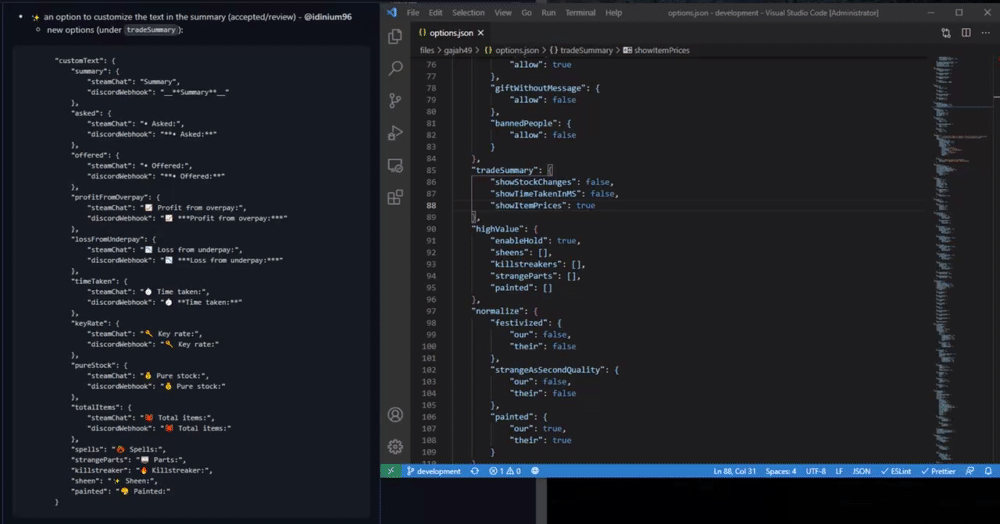
Task: Change the UTF-8 file encoding
Action: click(816, 471)
